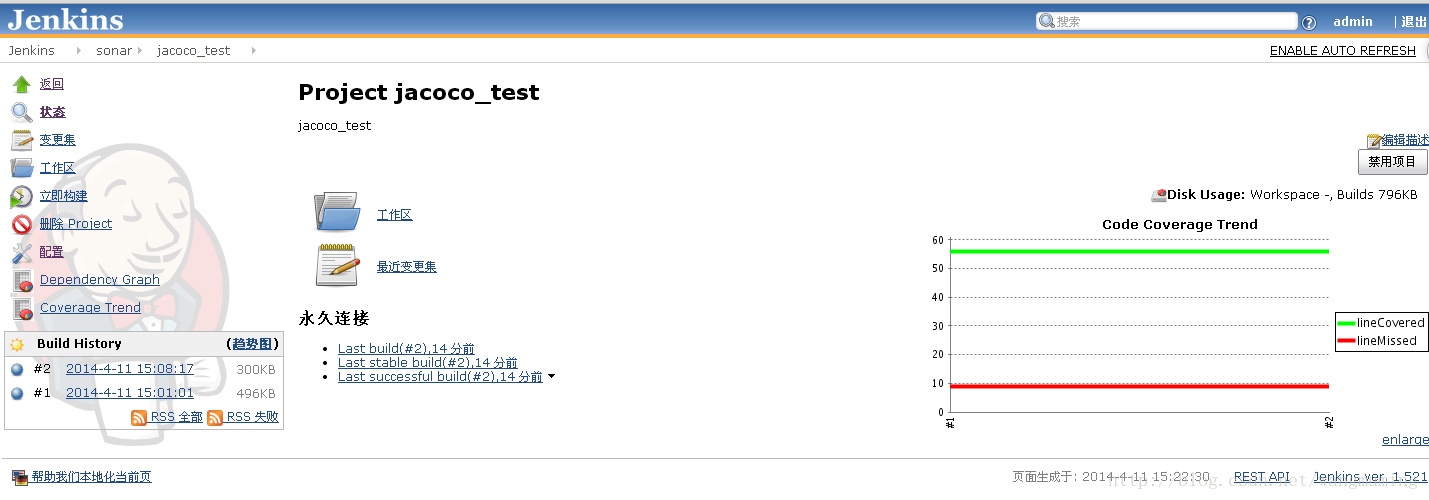The height and width of the screenshot is (500, 1429).
Task: Open 配置 sidebar link
Action: click(x=52, y=252)
